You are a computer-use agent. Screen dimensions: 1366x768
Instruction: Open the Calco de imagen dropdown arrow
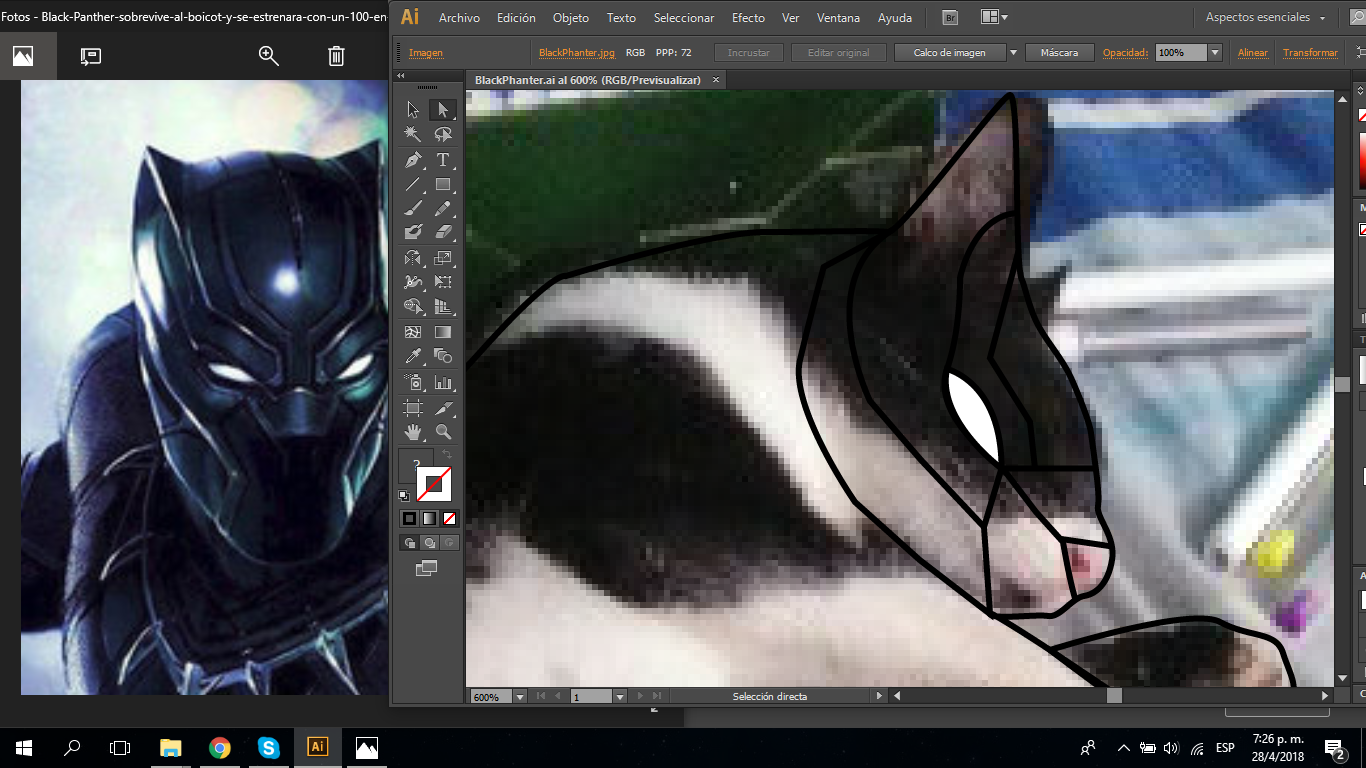[1013, 53]
